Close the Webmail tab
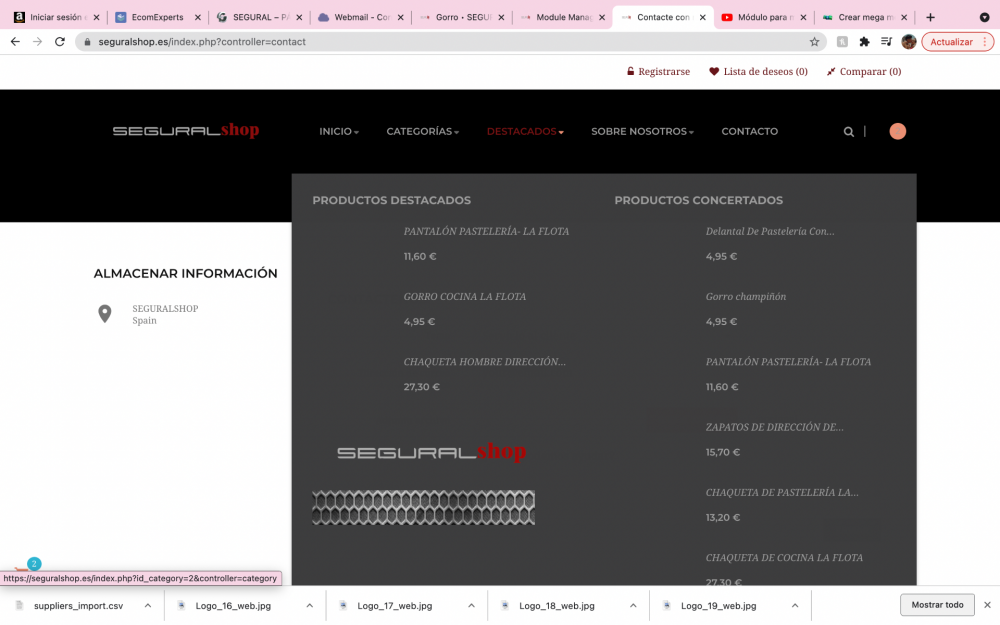1000x625 pixels. (x=401, y=17)
